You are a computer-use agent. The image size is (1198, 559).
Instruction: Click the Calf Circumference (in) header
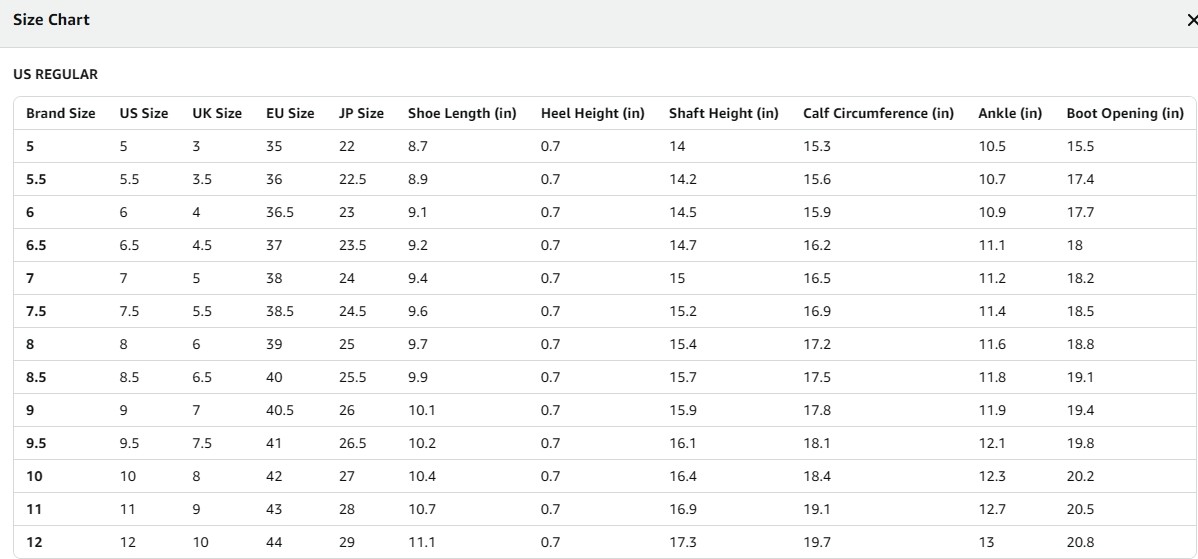click(879, 113)
